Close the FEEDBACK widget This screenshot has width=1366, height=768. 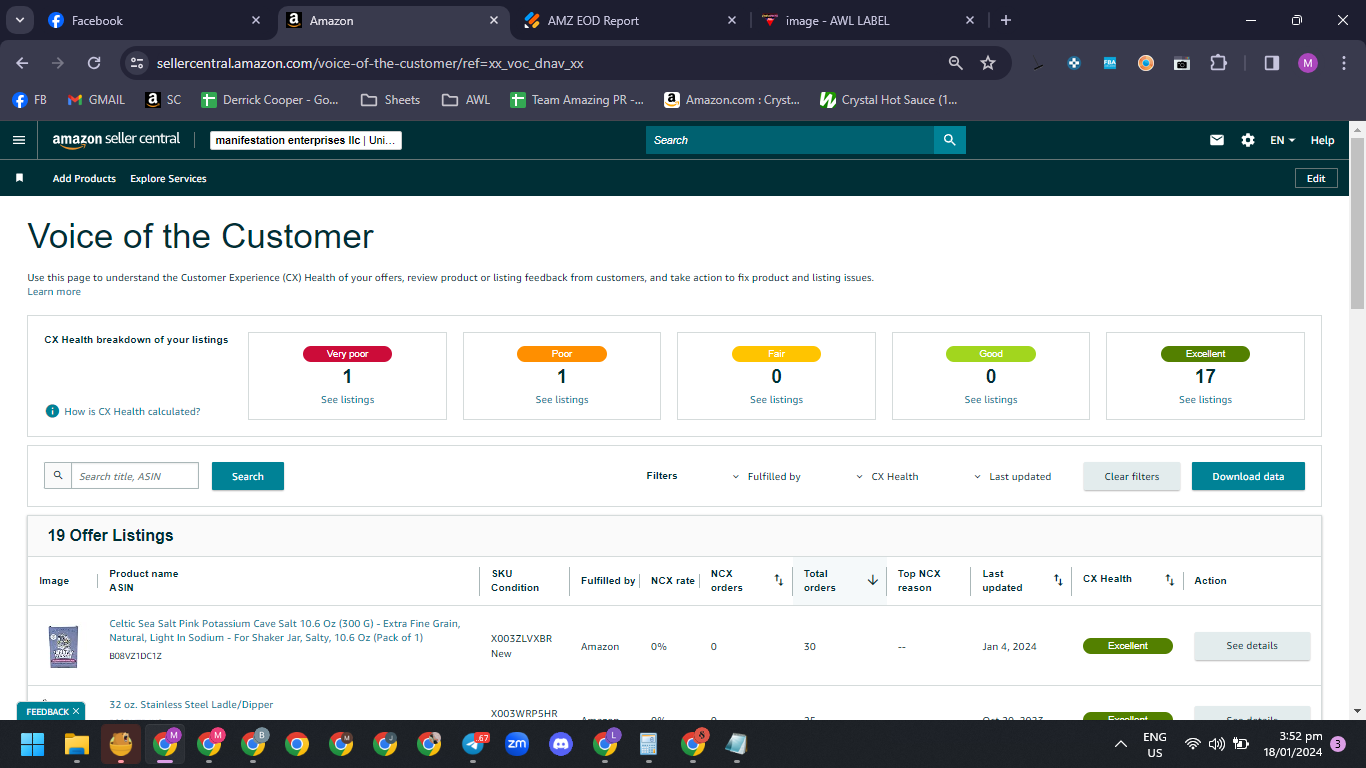77,711
